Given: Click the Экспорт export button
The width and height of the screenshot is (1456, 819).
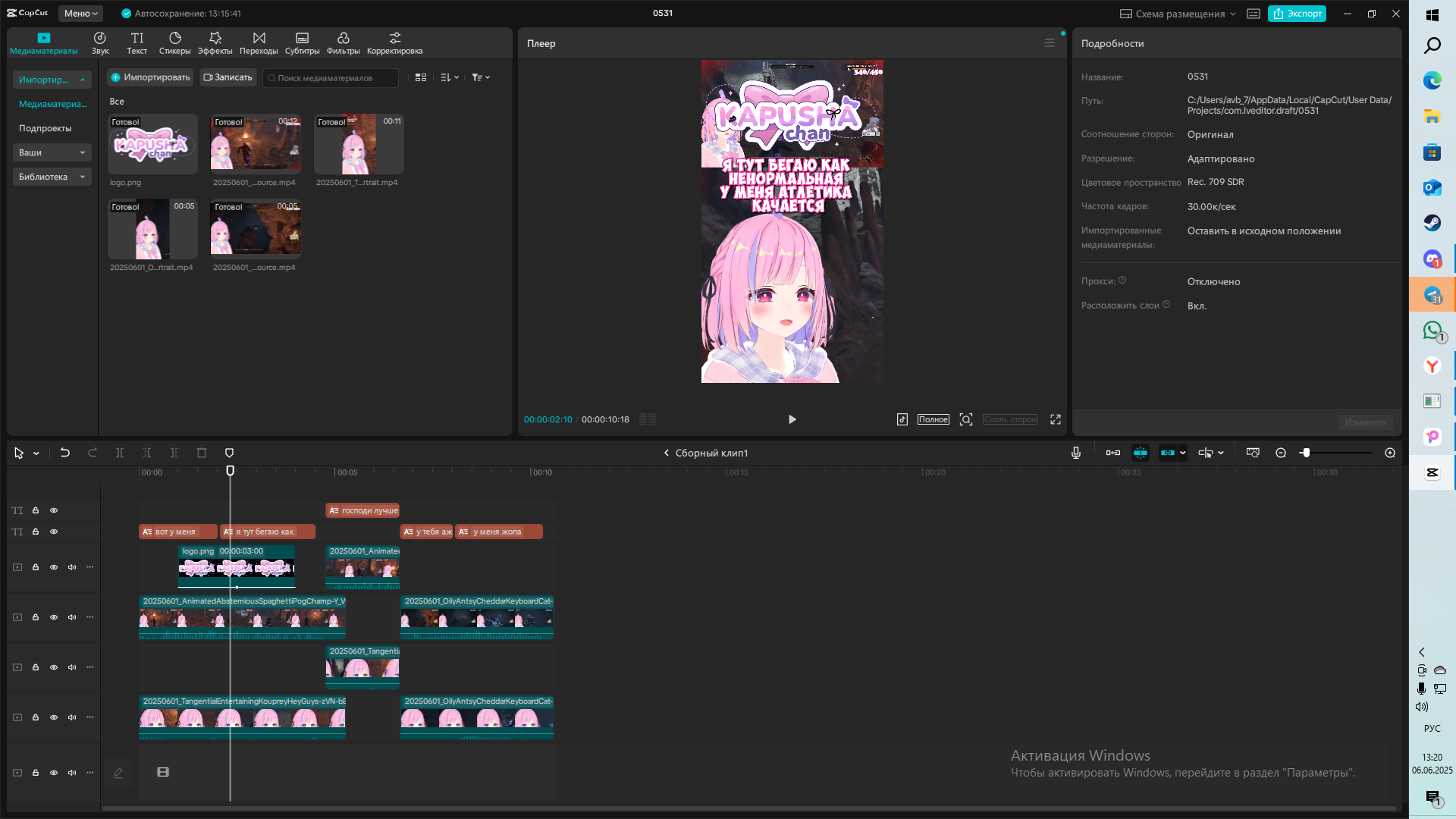Looking at the screenshot, I should (x=1297, y=14).
